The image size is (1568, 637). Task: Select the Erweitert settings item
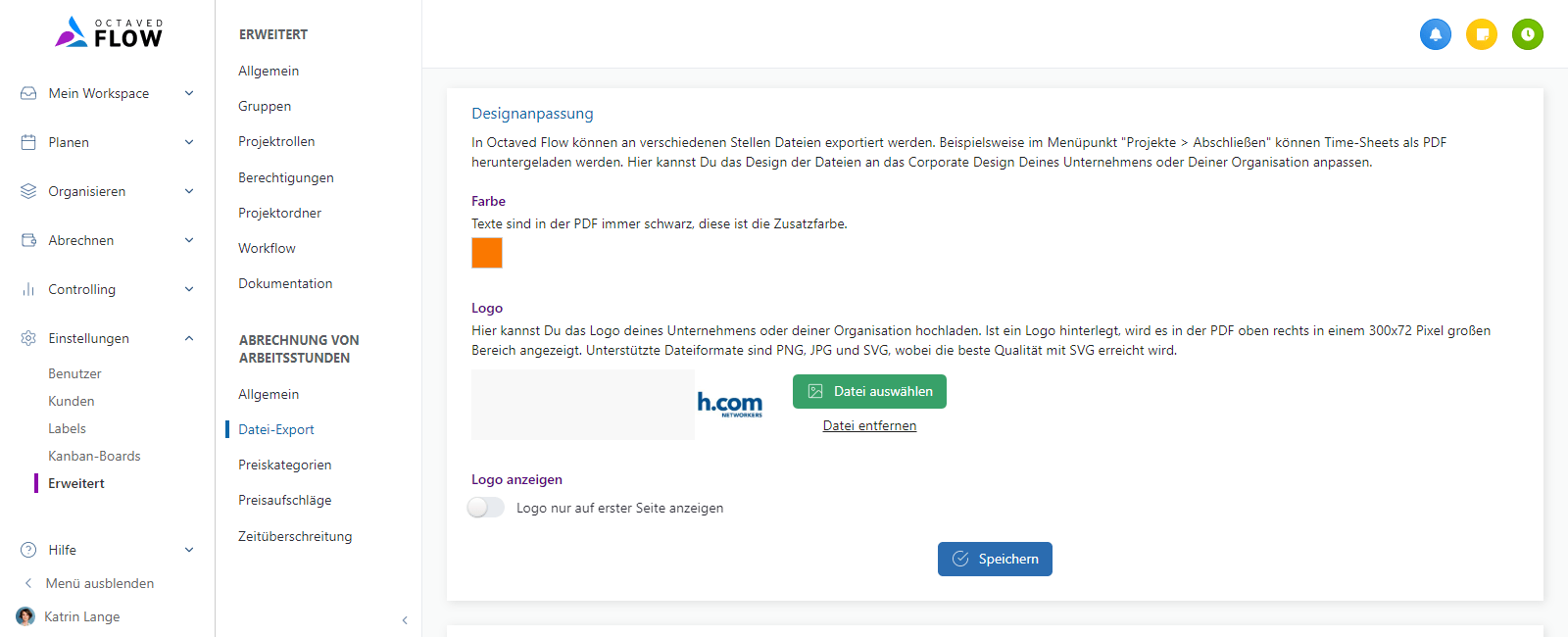pos(76,483)
